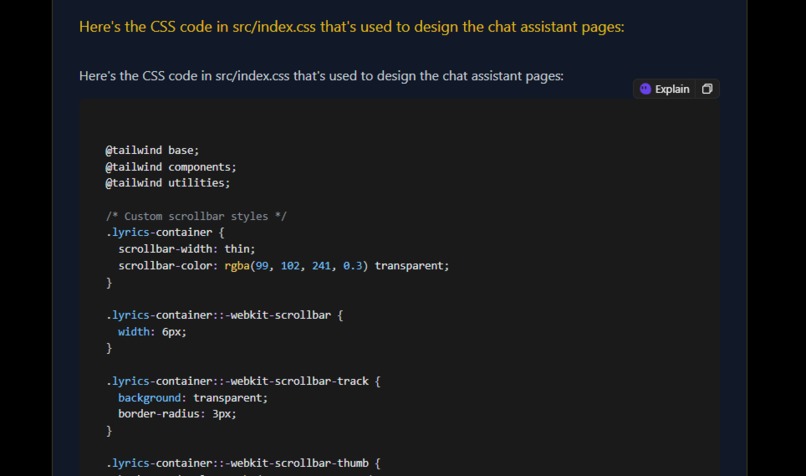Click the 'scrollbar-width: thin;' line
The image size is (806, 476).
click(x=187, y=249)
